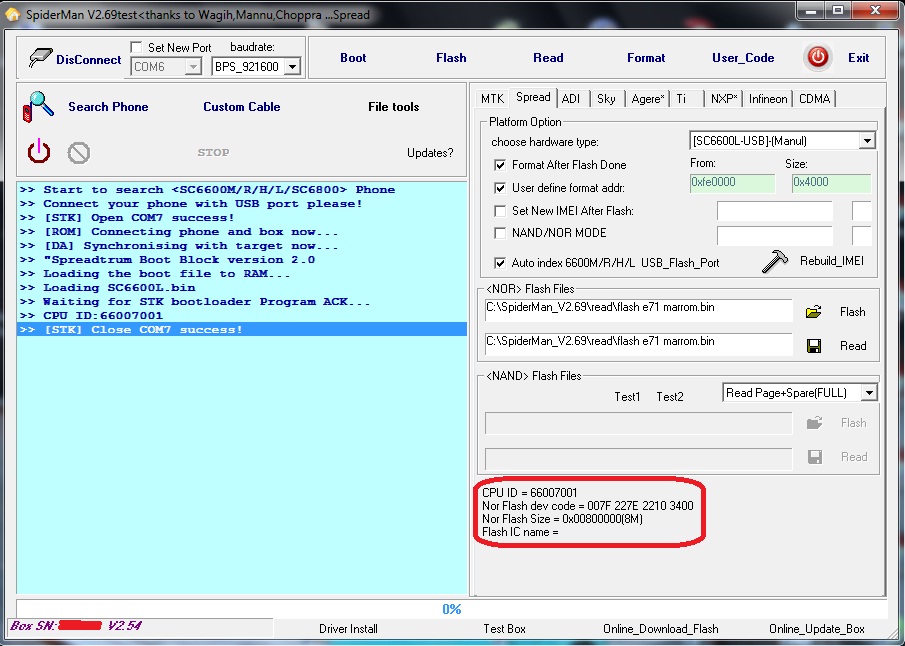
Task: Click the NOR Read floppy disk icon
Action: click(814, 346)
